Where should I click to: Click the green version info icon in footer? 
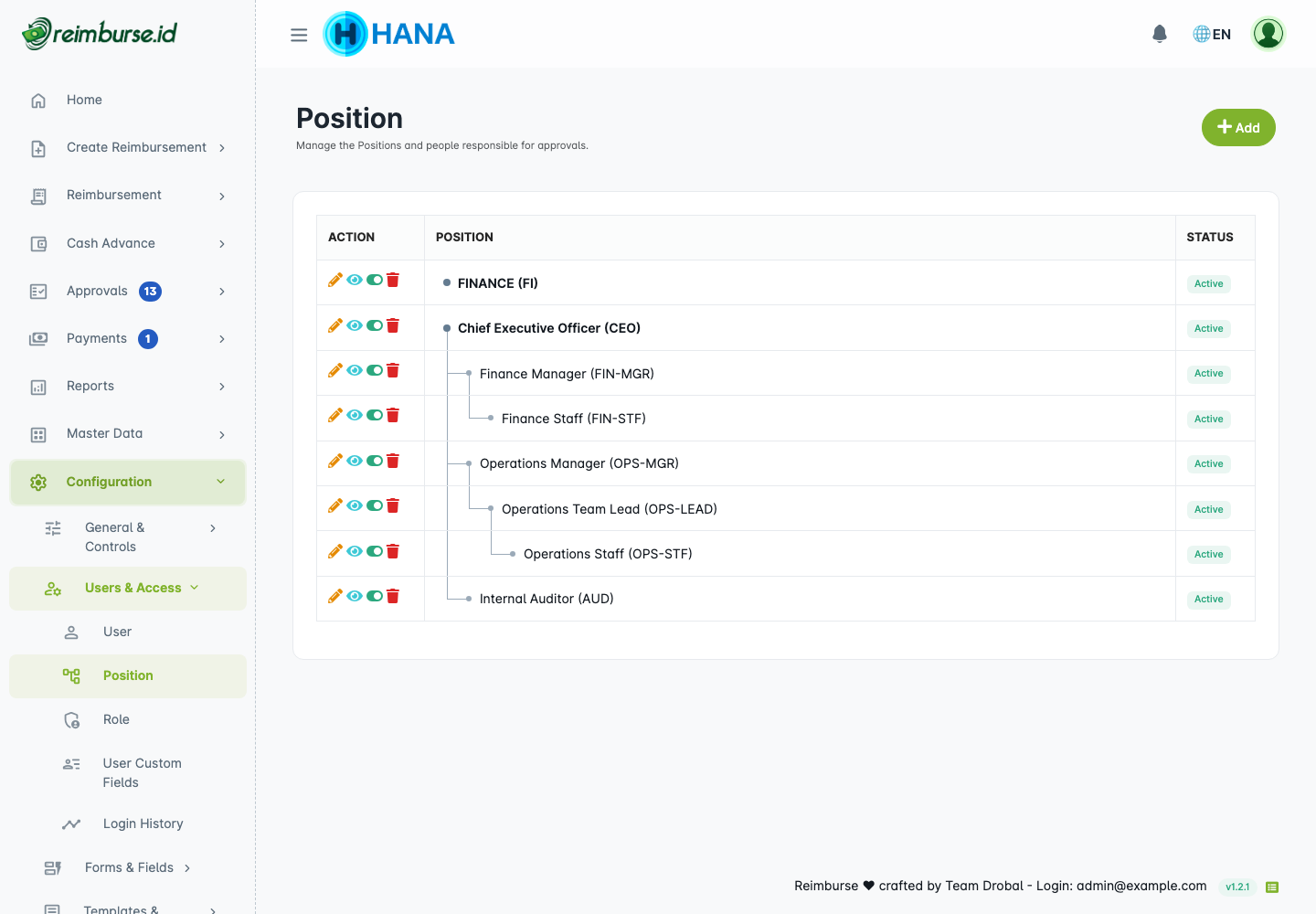1272,887
